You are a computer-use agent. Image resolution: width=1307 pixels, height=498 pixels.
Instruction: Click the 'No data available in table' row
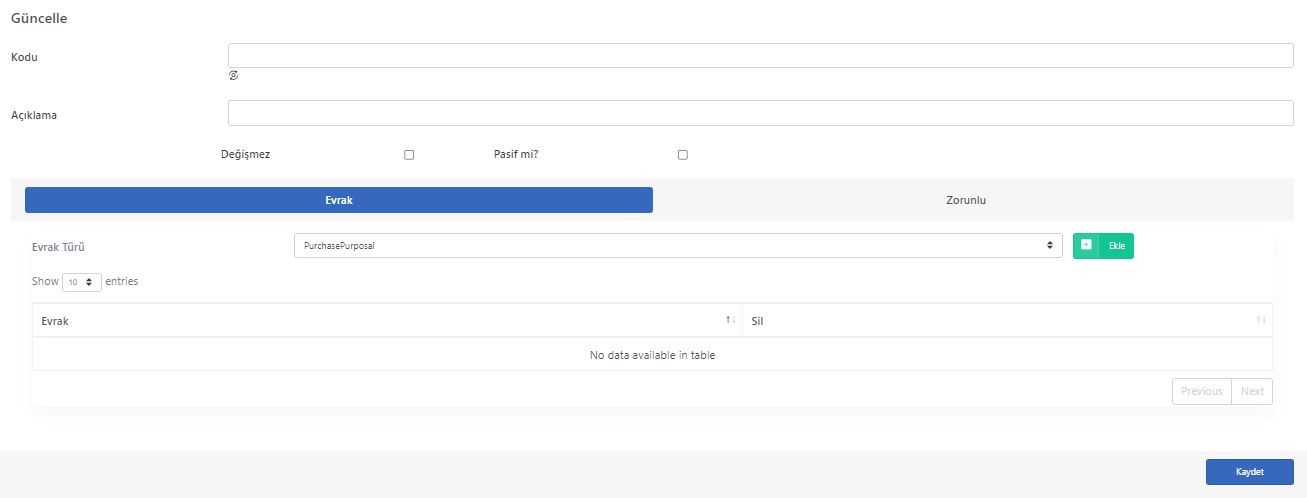652,355
